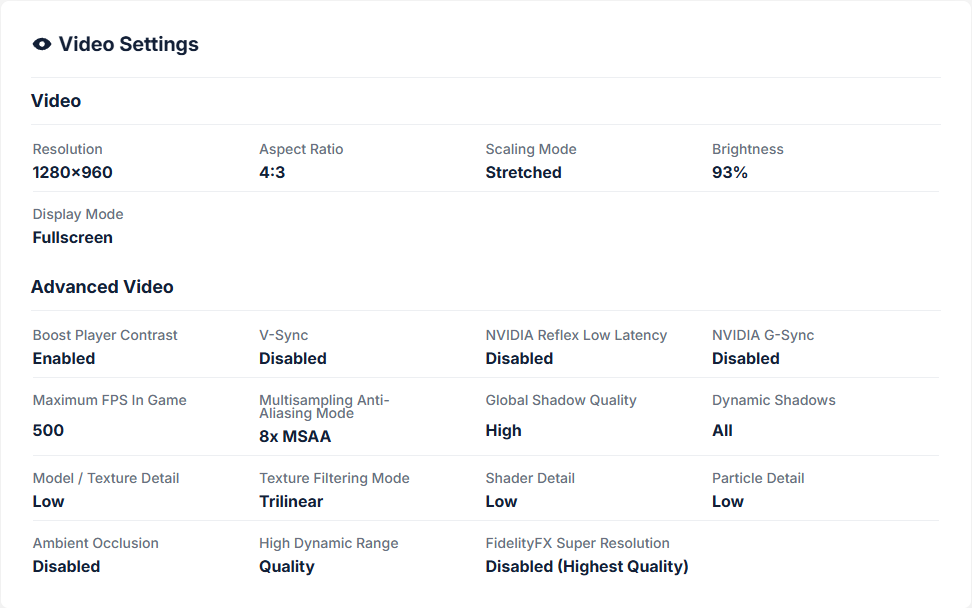Viewport: 972px width, 608px height.
Task: Click the Video section heading
Action: [x=56, y=101]
